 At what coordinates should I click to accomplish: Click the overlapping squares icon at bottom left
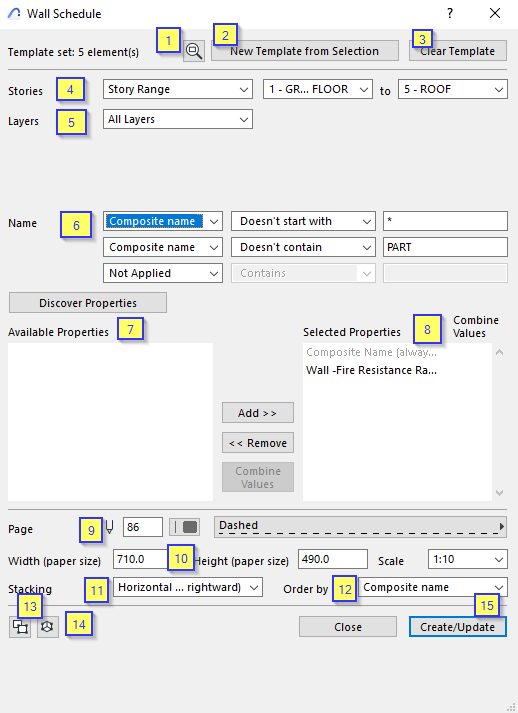20,627
